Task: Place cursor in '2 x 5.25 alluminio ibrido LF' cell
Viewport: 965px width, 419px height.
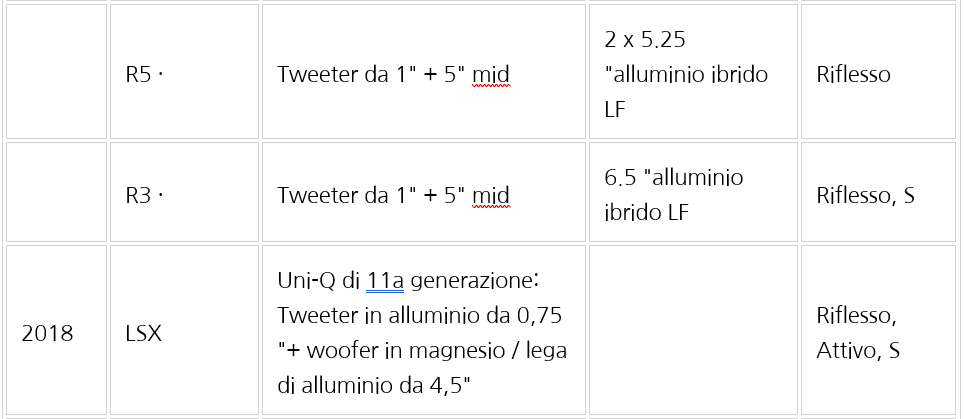Action: [x=693, y=71]
